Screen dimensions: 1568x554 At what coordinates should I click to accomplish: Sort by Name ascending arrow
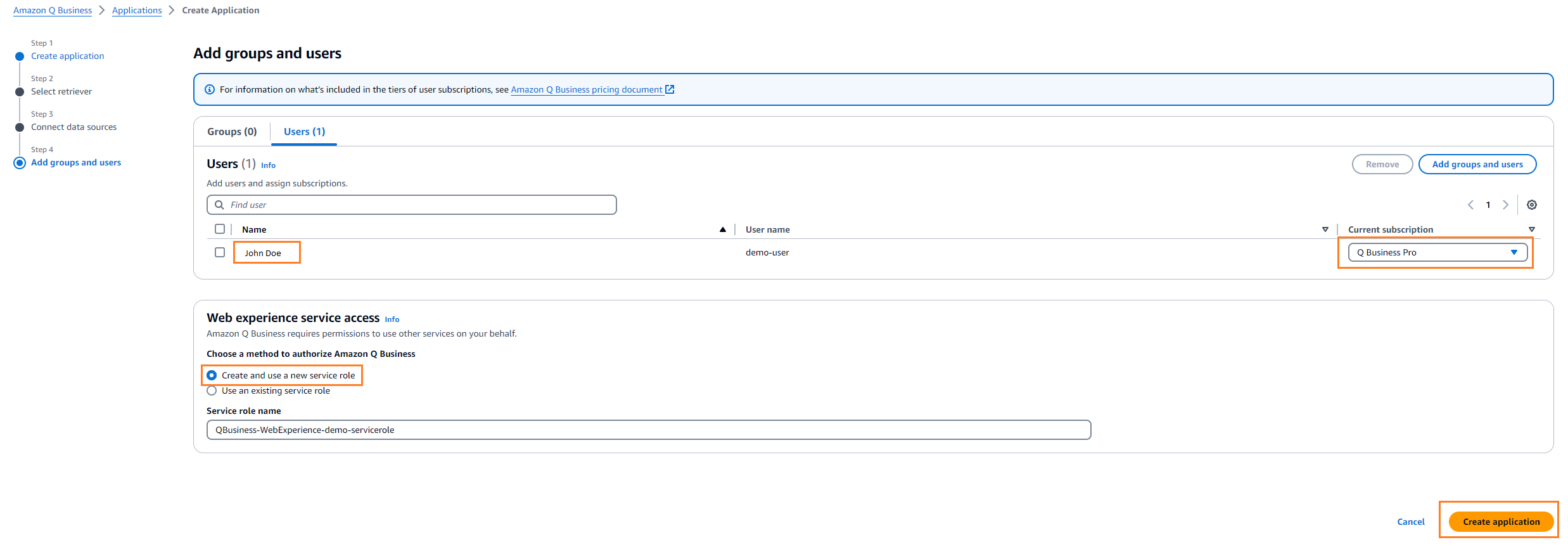pos(723,229)
